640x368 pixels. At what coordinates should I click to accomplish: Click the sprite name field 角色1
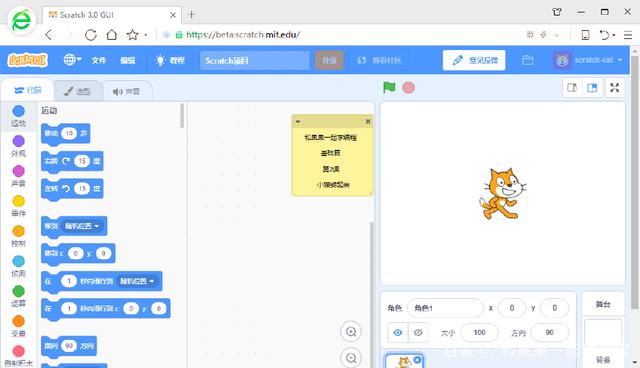click(445, 308)
